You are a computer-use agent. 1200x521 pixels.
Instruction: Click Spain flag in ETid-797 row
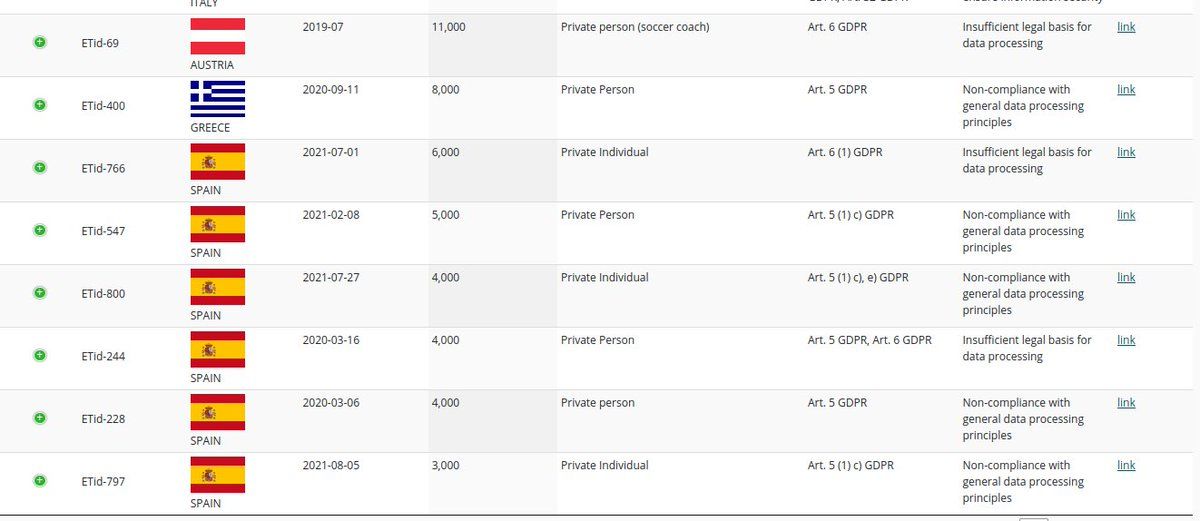[217, 474]
